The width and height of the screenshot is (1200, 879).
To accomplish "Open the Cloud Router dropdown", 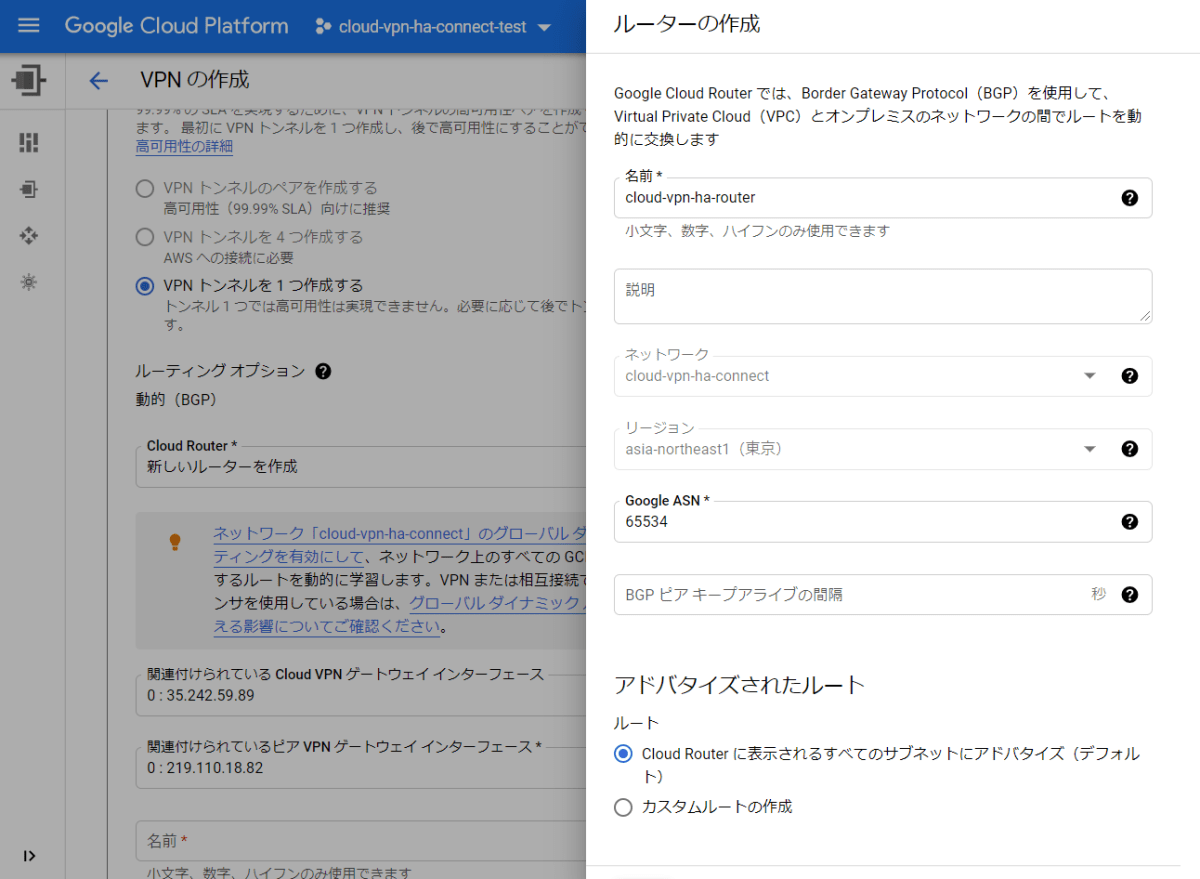I will (360, 467).
